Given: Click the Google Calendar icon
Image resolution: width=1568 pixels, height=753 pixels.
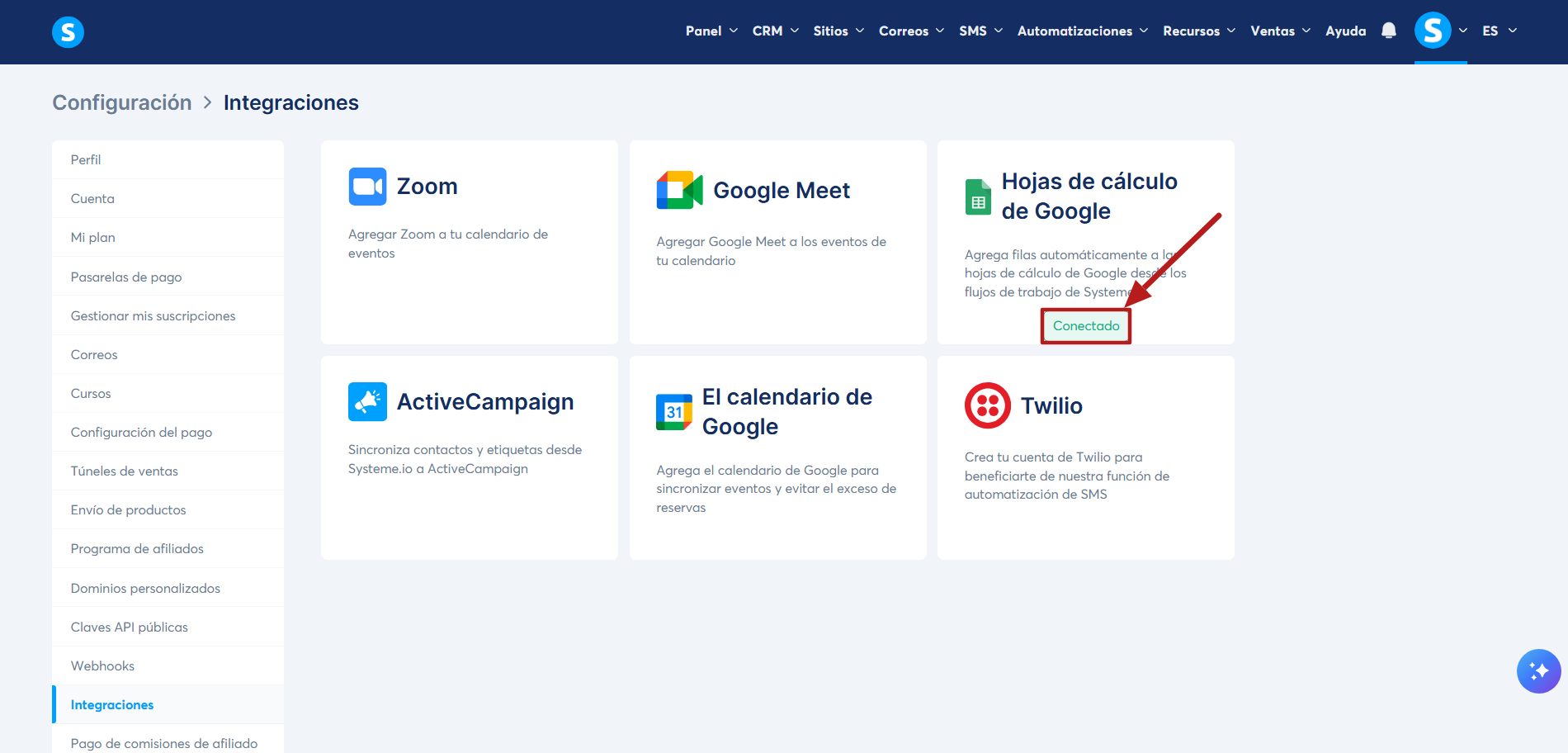Looking at the screenshot, I should point(674,411).
